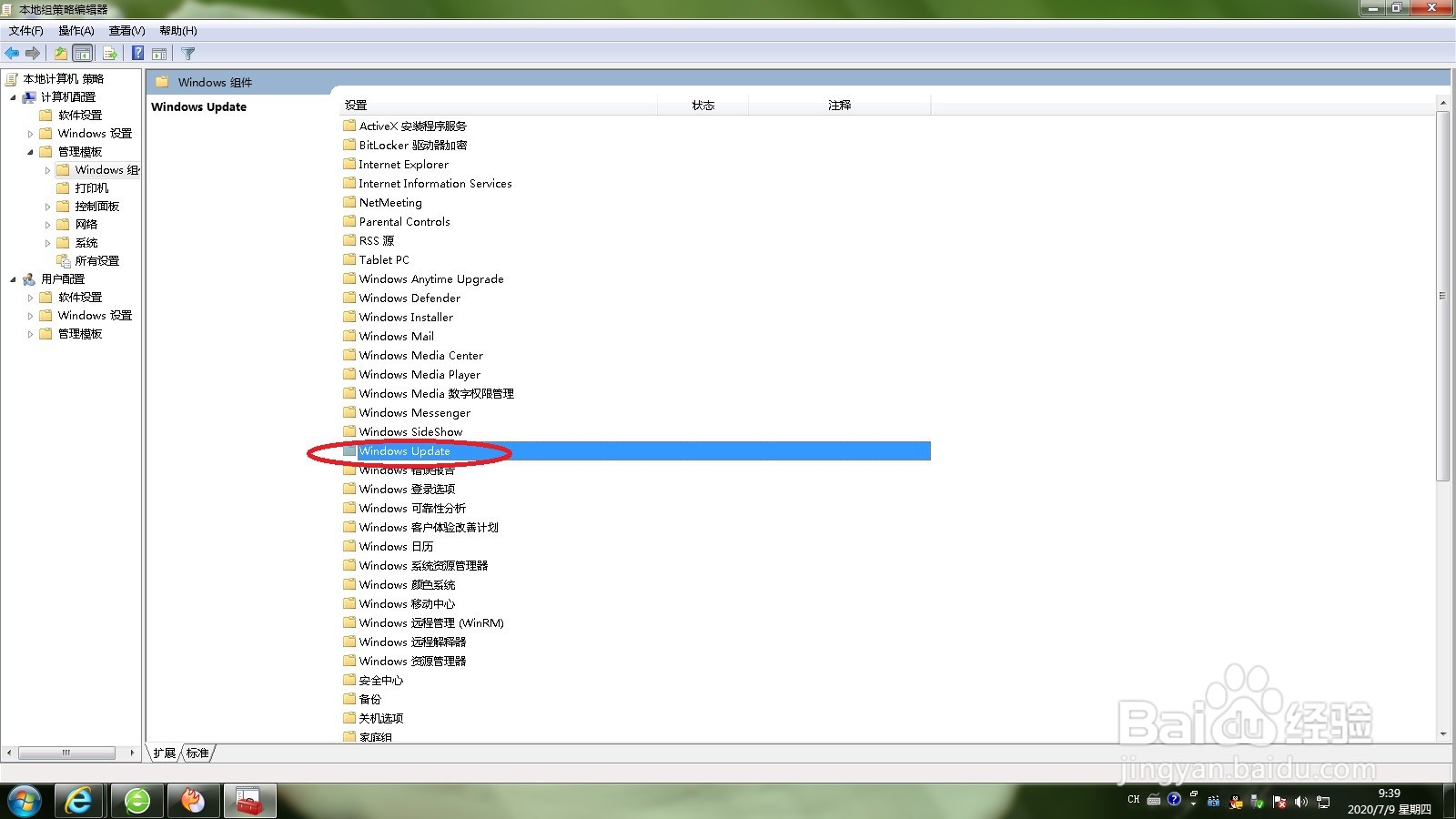Viewport: 1456px width, 819px height.
Task: Select the Windows 登录选项 folder
Action: tap(407, 490)
